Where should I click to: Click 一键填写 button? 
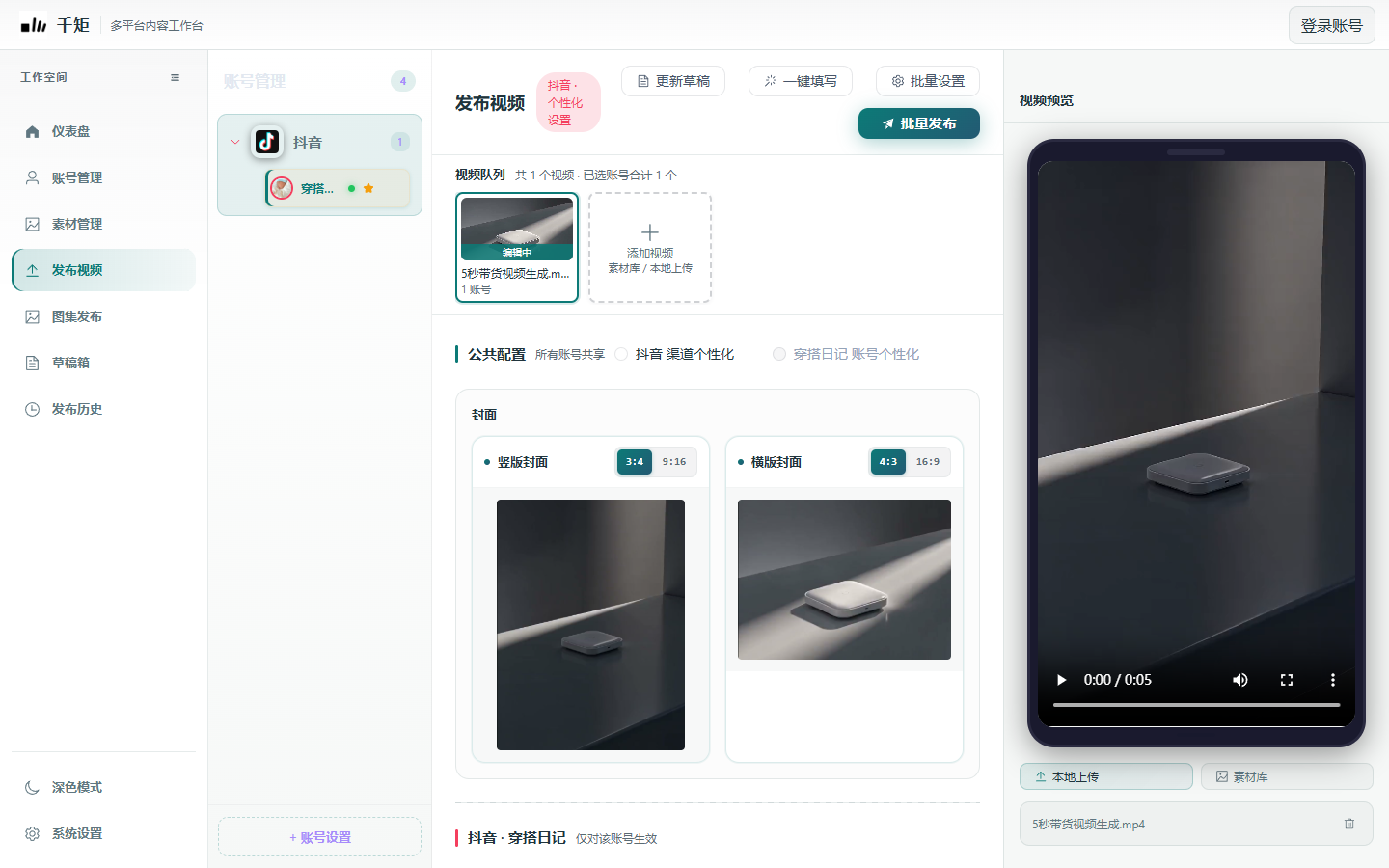(x=801, y=81)
